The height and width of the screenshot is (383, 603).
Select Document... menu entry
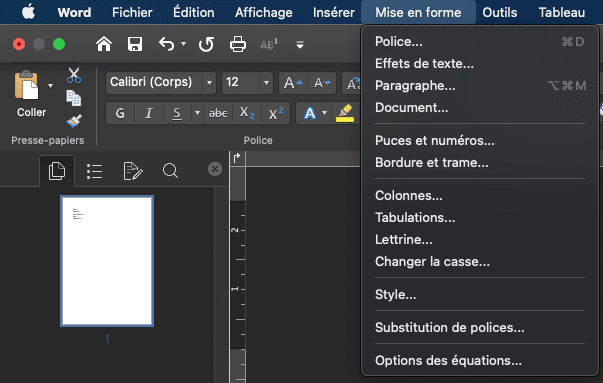coord(480,107)
